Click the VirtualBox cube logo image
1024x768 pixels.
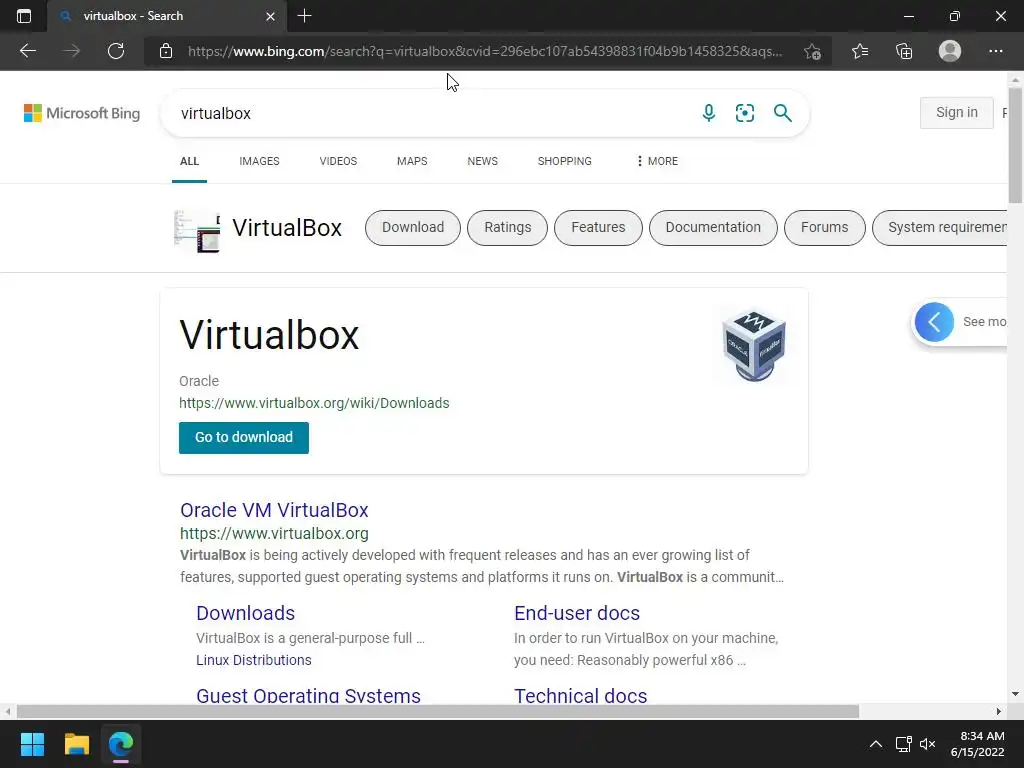[754, 345]
